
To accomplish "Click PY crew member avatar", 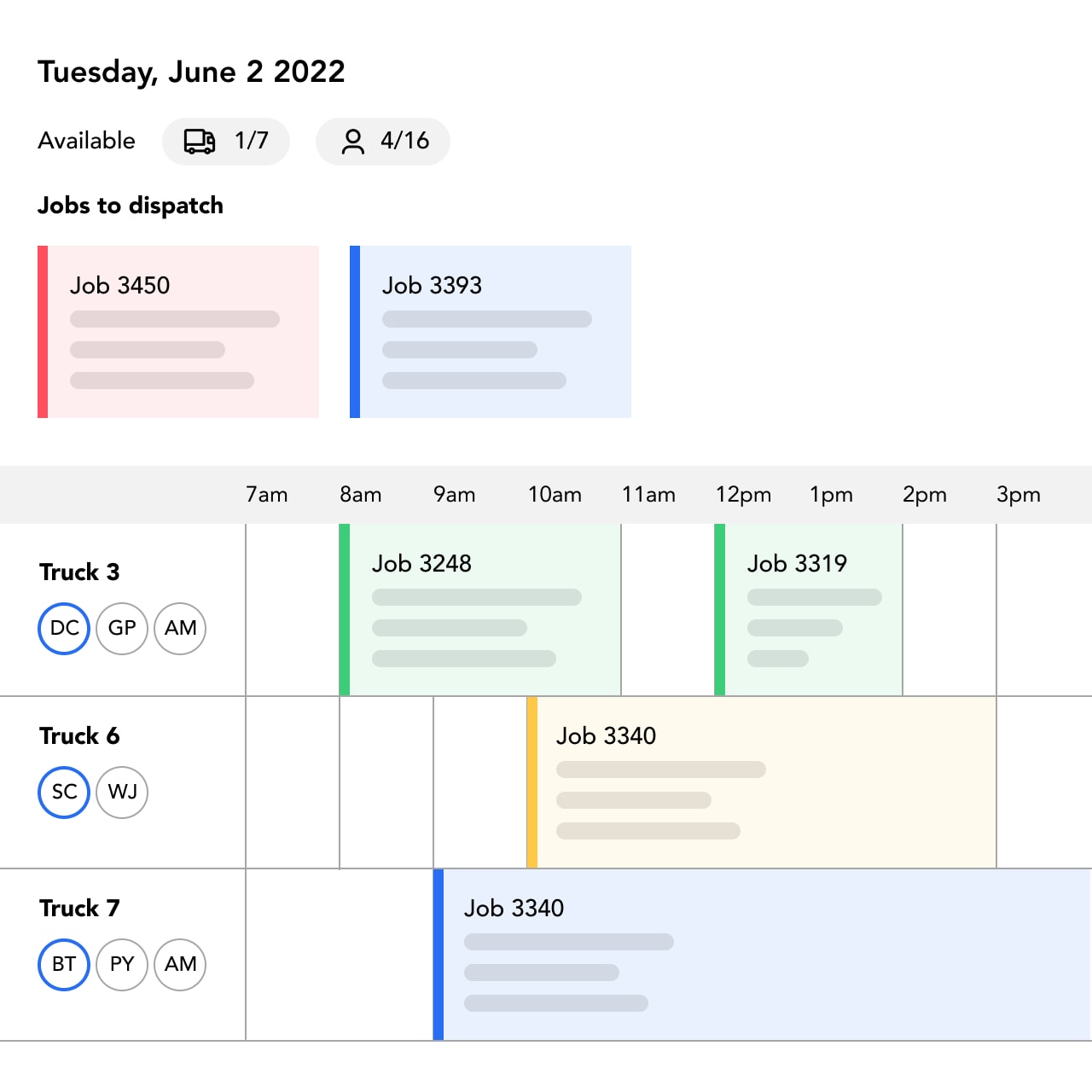I will click(x=122, y=965).
